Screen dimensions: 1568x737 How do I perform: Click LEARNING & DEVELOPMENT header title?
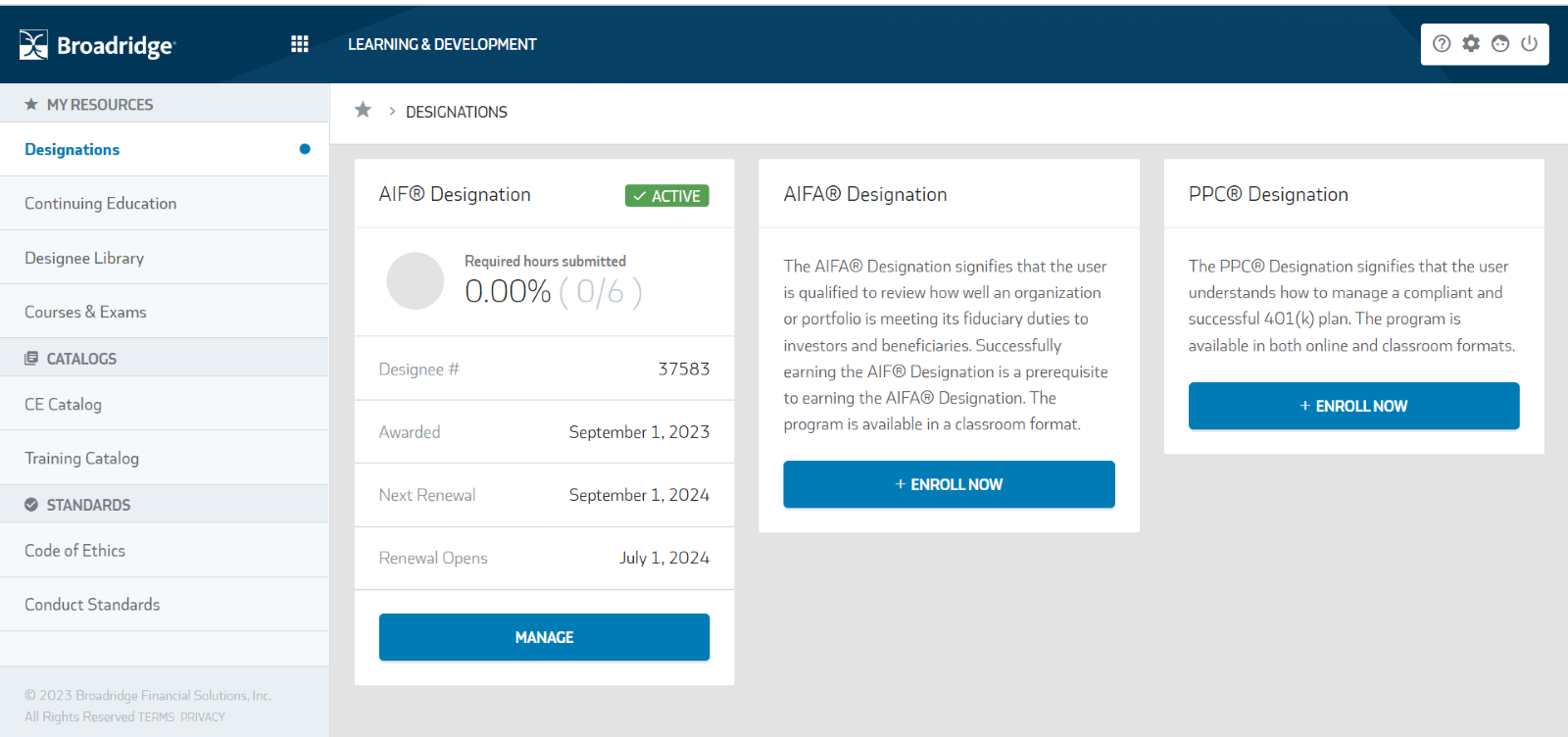pos(442,44)
